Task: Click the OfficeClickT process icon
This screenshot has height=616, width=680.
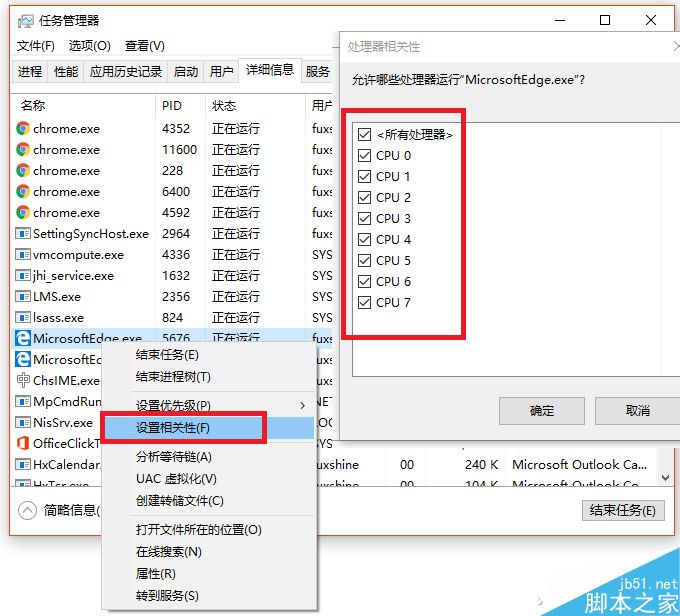Action: (23, 443)
